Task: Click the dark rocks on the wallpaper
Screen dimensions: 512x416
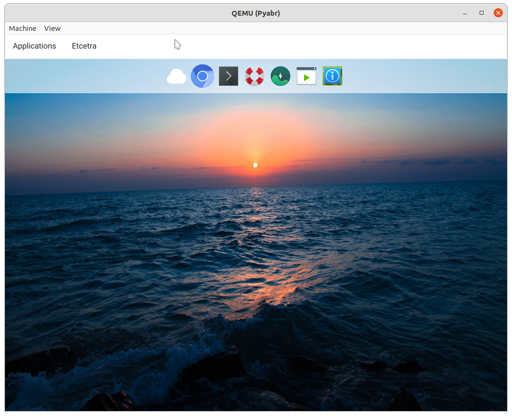Action: click(x=213, y=370)
